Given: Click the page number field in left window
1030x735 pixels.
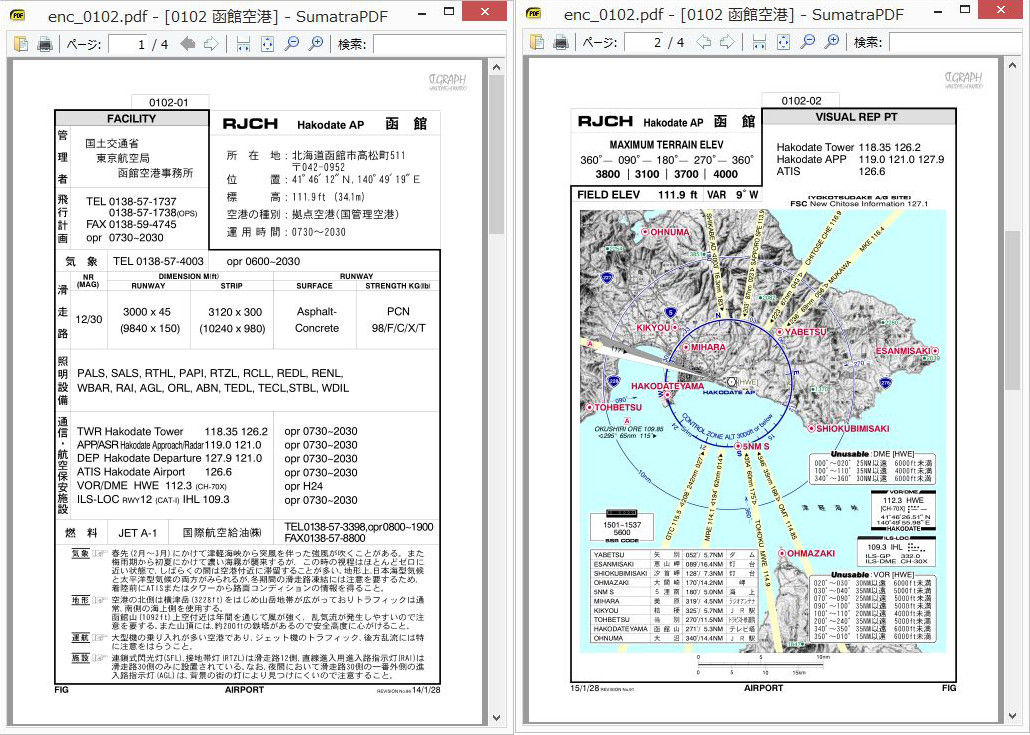Looking at the screenshot, I should (127, 44).
